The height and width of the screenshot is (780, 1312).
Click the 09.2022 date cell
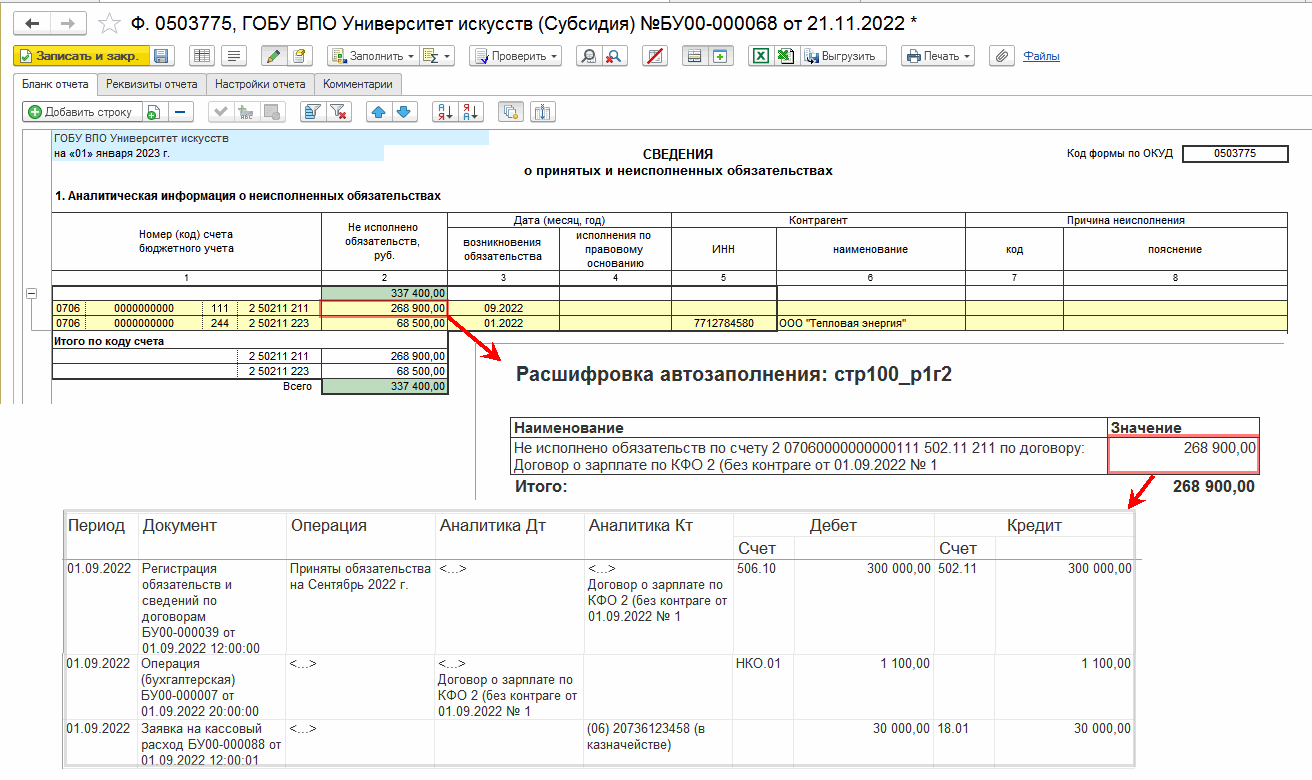pos(504,308)
